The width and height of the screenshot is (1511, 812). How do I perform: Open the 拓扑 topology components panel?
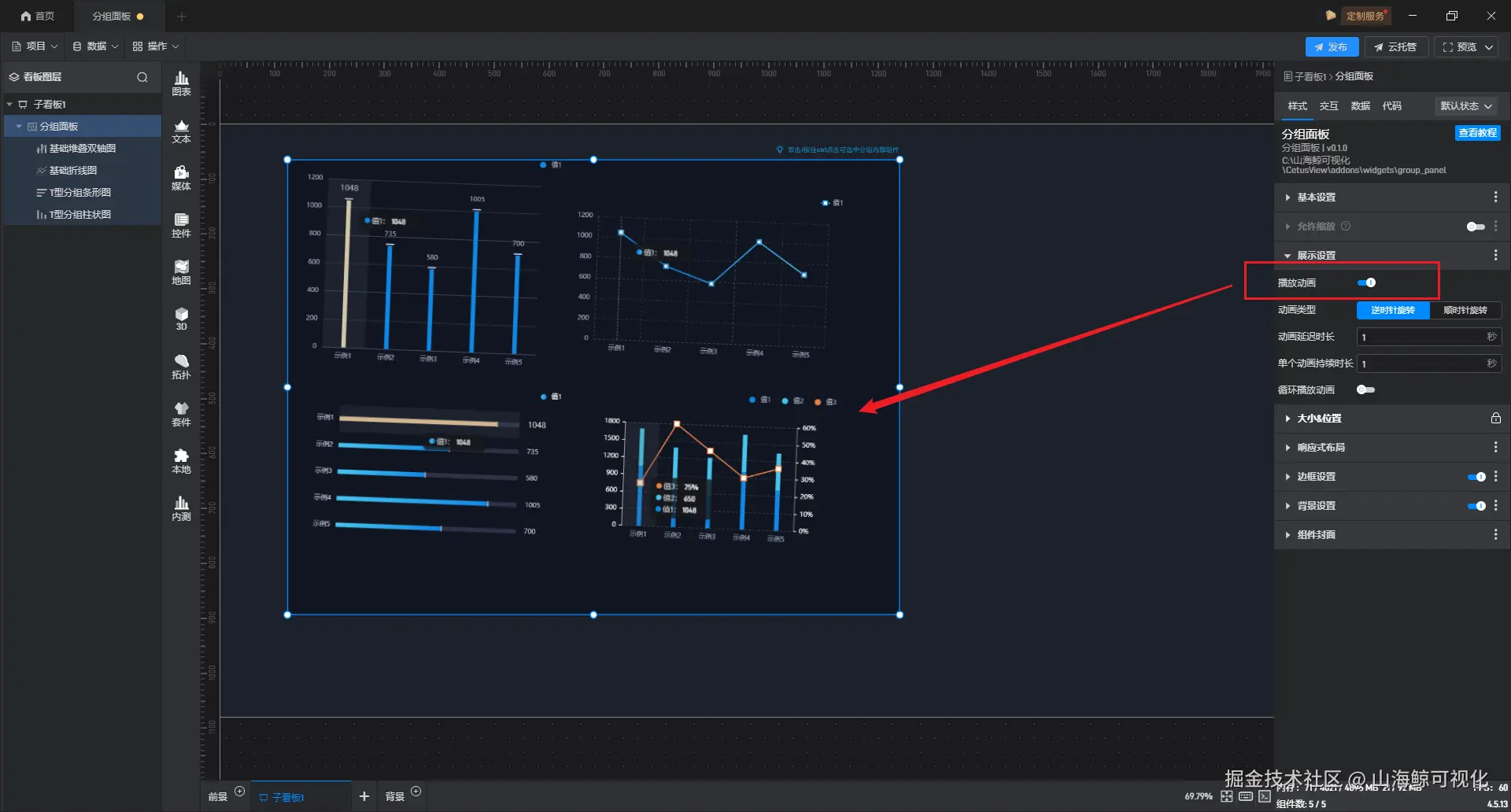(x=181, y=367)
